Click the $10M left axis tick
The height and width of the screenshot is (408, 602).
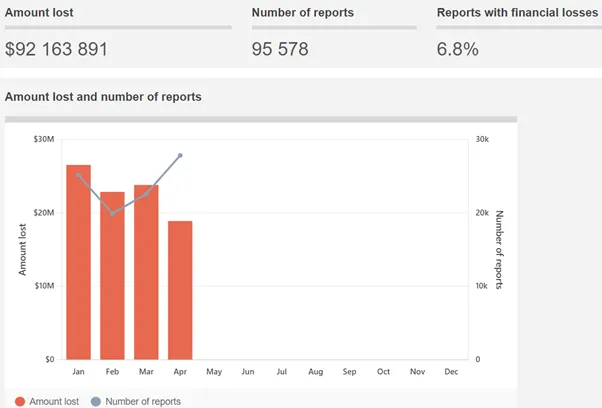click(44, 286)
